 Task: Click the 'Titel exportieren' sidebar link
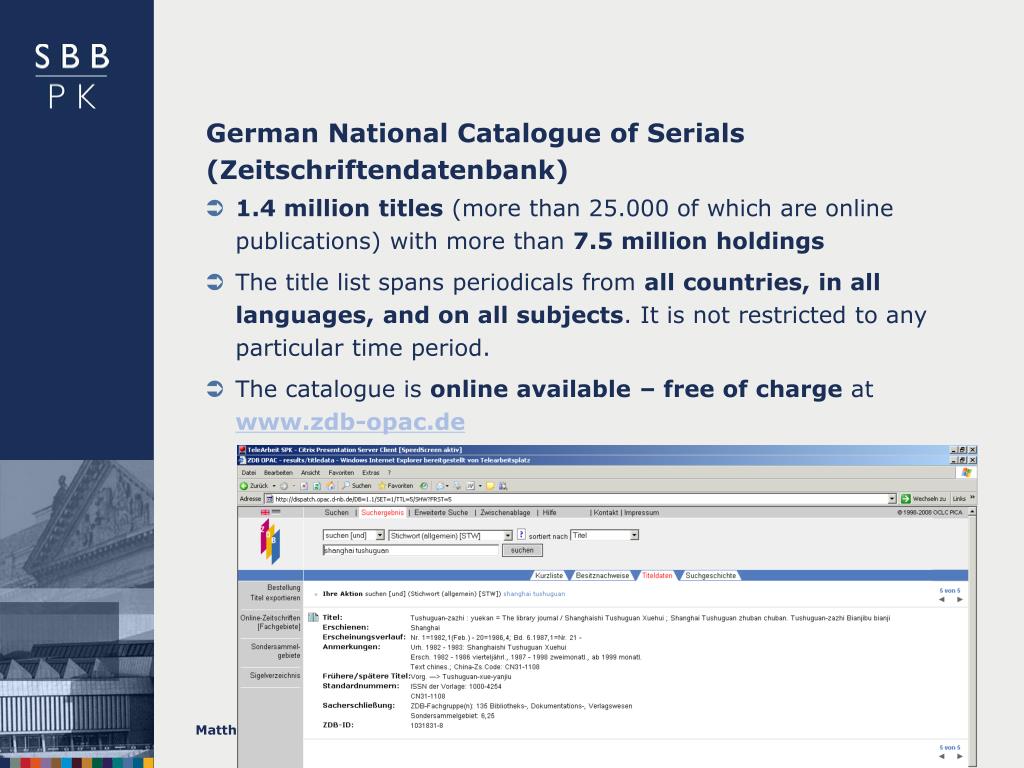[x=276, y=598]
